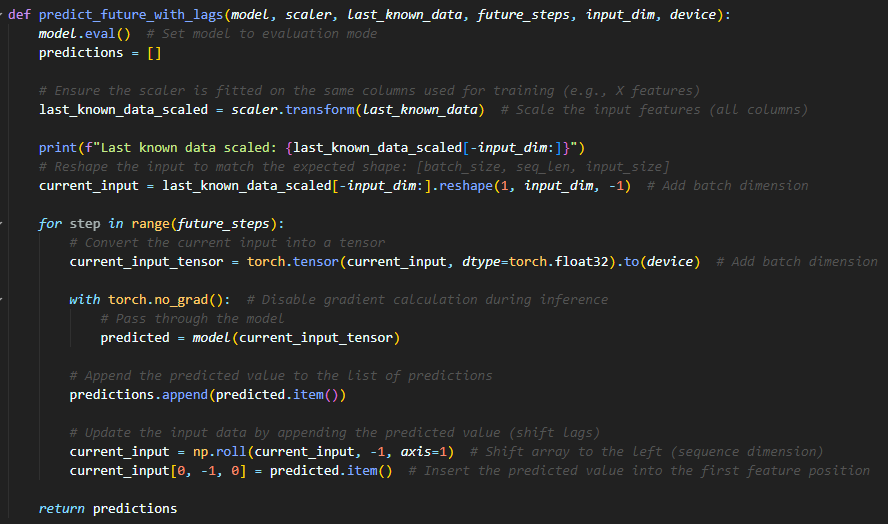Click the comment 'Convert the current input into a tensor'
Viewport: 888px width, 524px height.
pos(227,242)
